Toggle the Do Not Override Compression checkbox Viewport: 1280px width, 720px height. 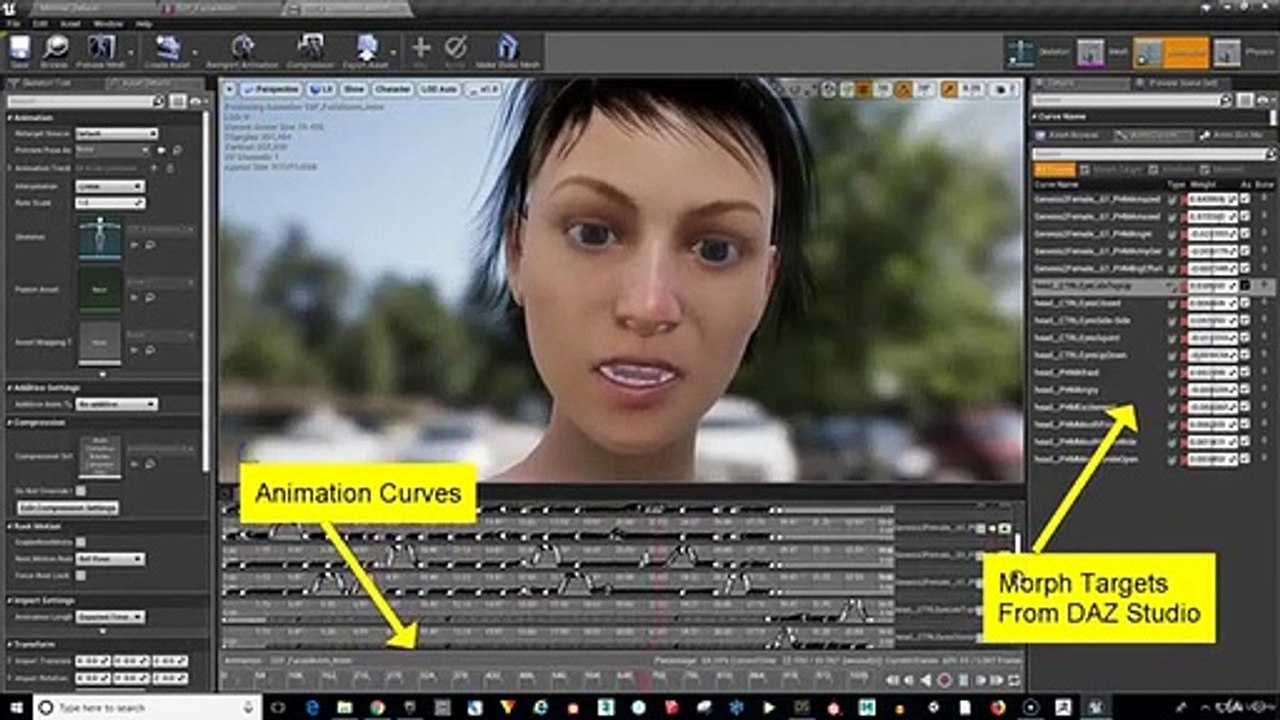(x=81, y=491)
